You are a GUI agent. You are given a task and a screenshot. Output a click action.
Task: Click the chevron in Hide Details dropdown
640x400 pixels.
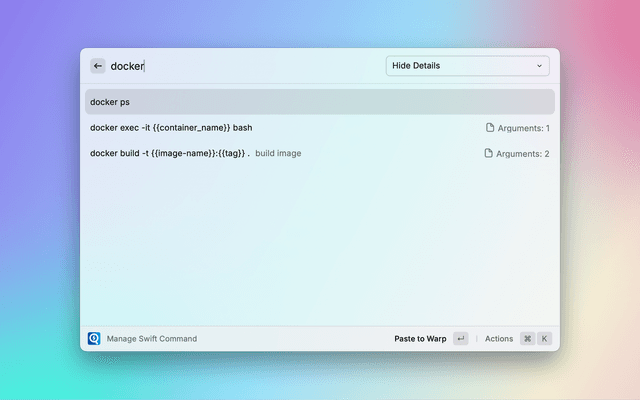(539, 66)
